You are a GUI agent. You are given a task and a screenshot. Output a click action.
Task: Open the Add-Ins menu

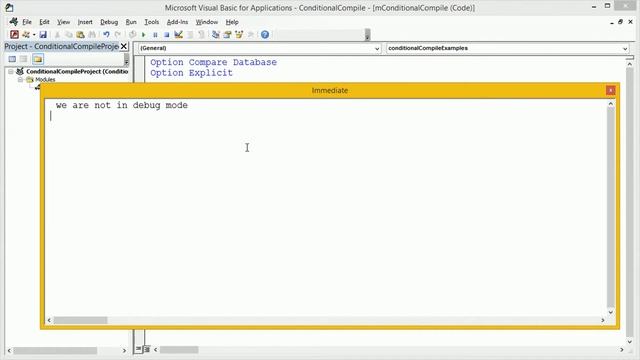click(177, 22)
